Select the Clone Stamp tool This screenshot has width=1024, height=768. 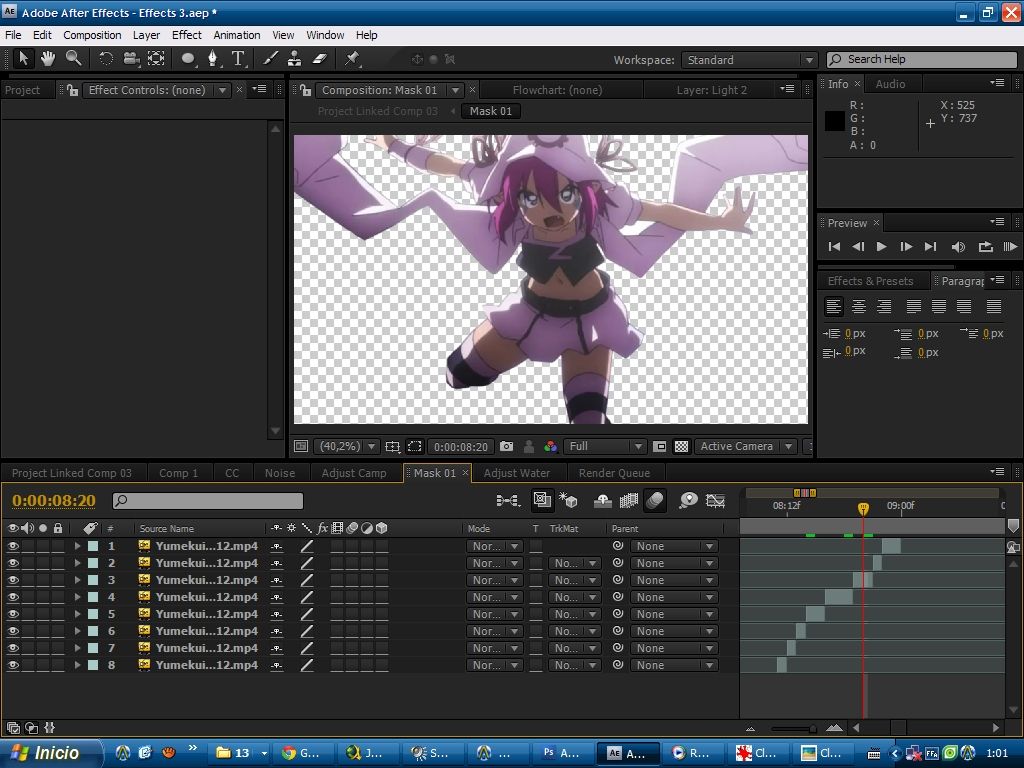(295, 59)
